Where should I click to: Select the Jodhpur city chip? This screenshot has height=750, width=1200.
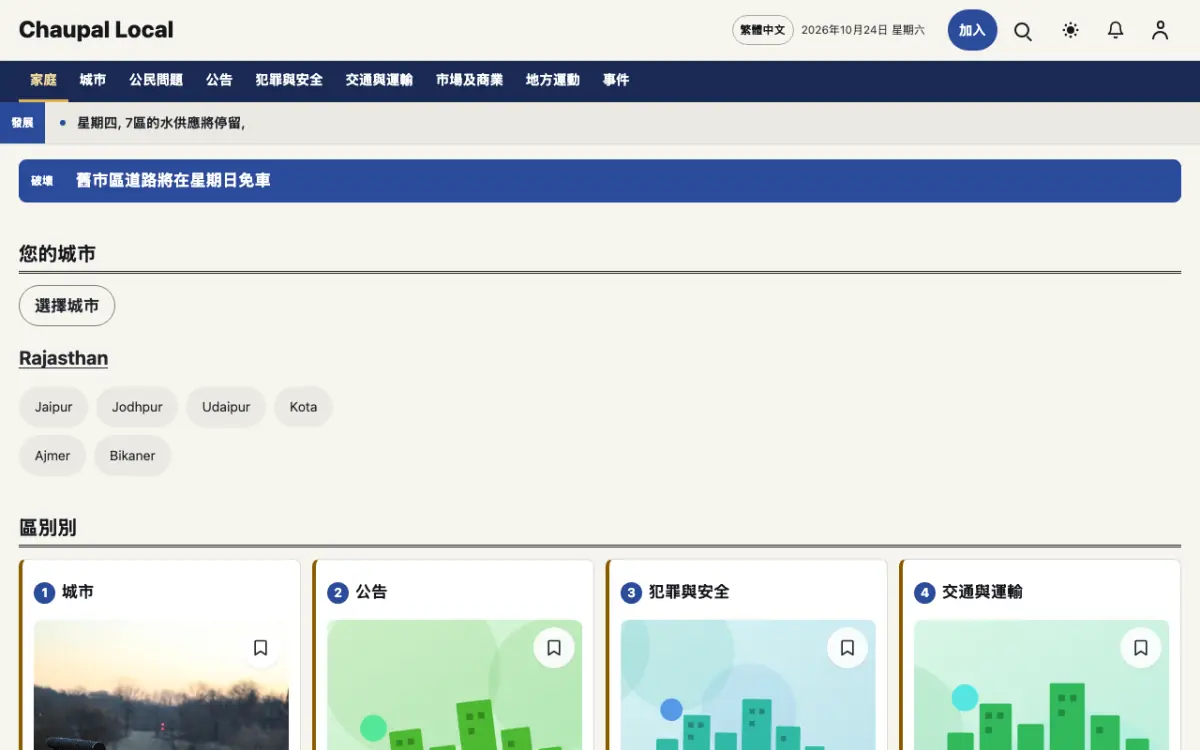tap(137, 407)
